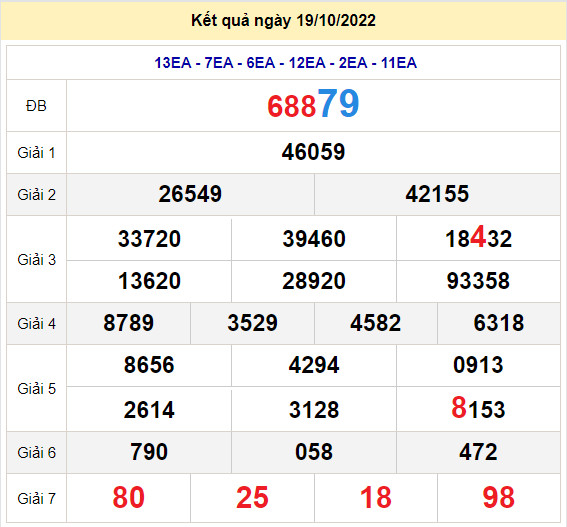This screenshot has width=567, height=527.
Task: Click fourth prize number 8789
Action: (128, 323)
